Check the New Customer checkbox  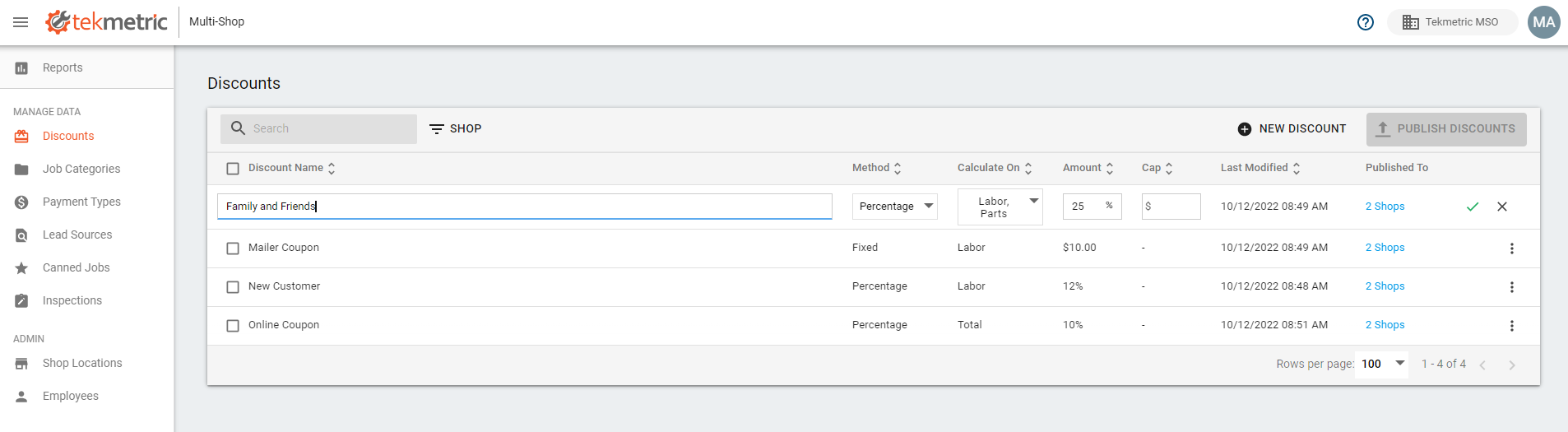tap(233, 287)
